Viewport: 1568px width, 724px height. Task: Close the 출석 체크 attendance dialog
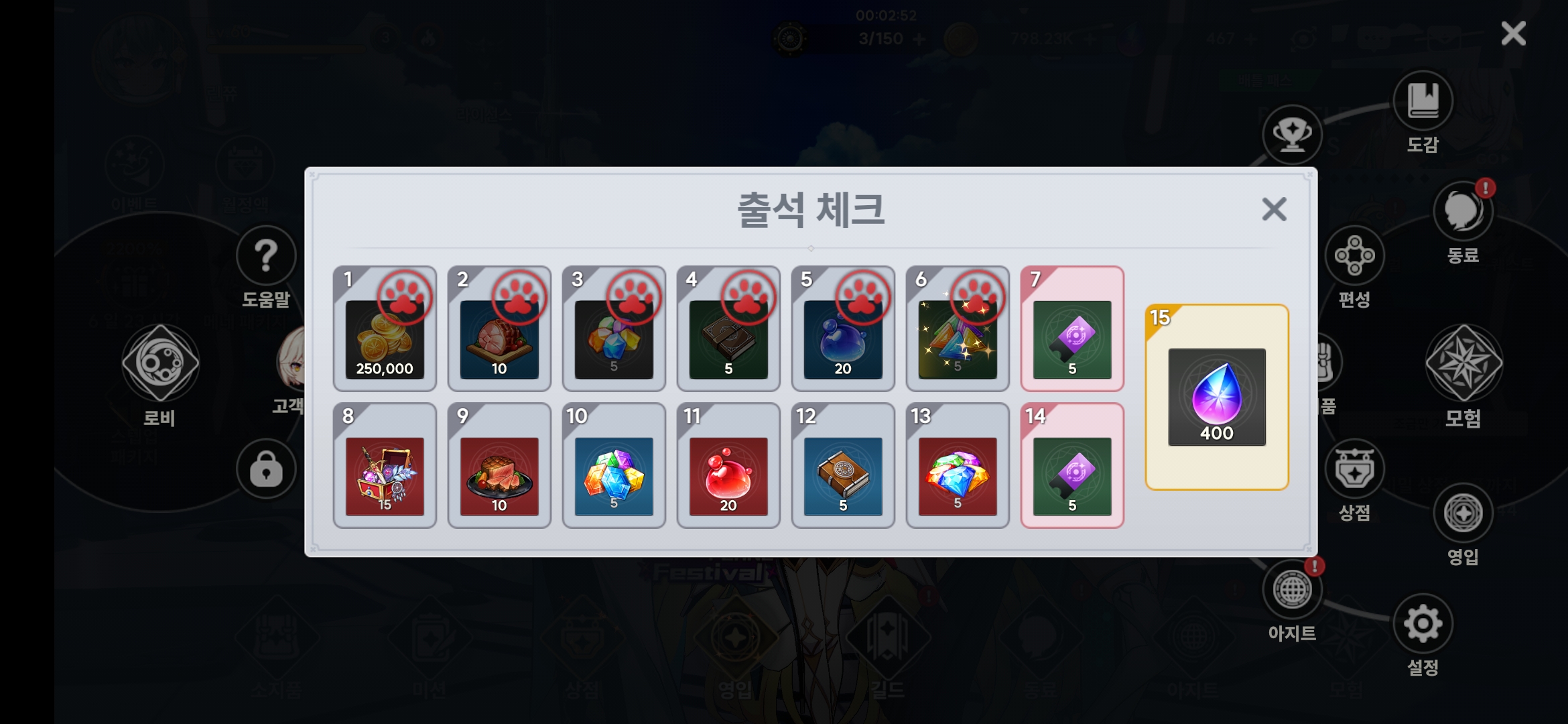pyautogui.click(x=1274, y=209)
